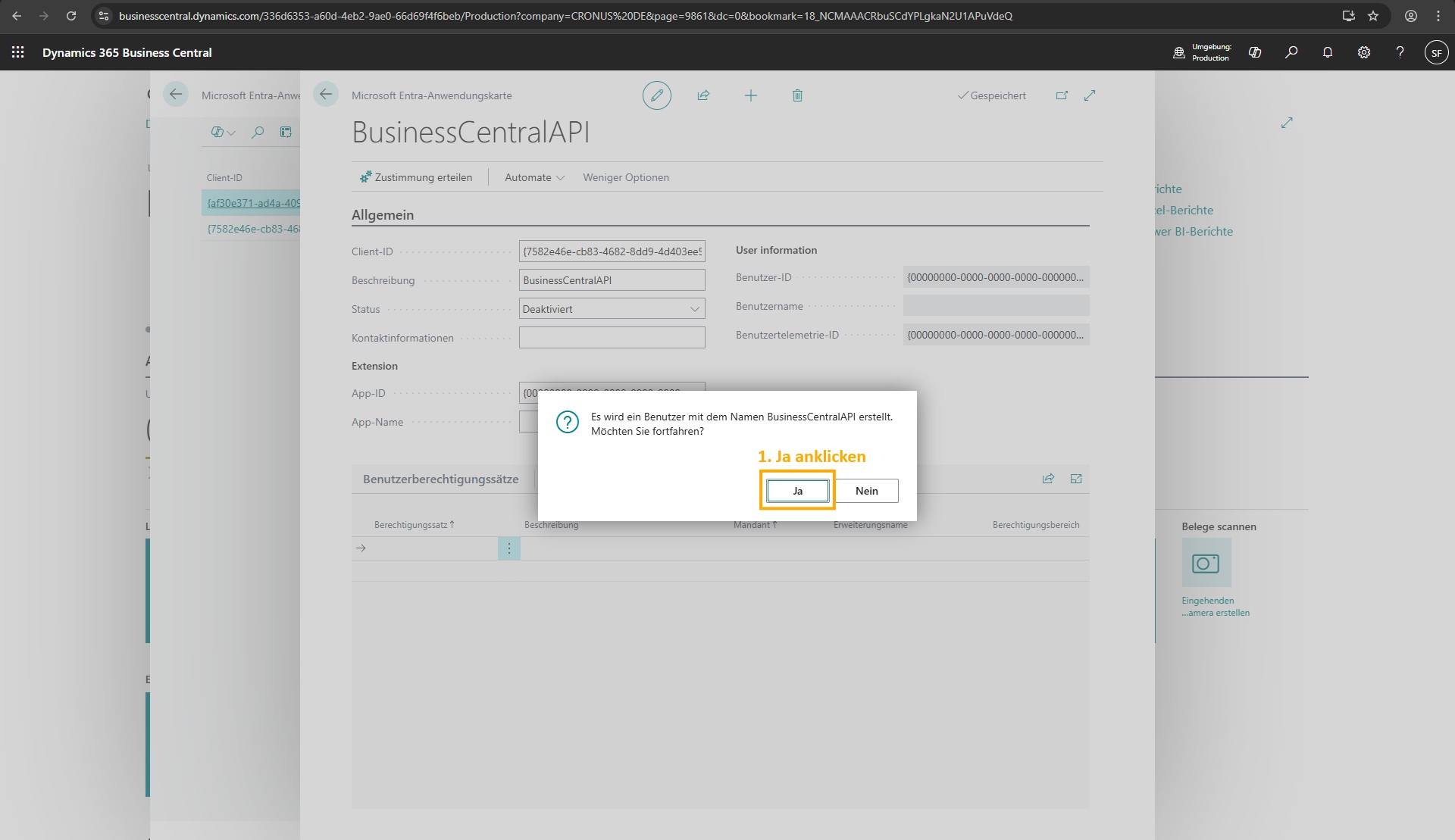
Task: Open the help question mark
Action: point(1400,52)
